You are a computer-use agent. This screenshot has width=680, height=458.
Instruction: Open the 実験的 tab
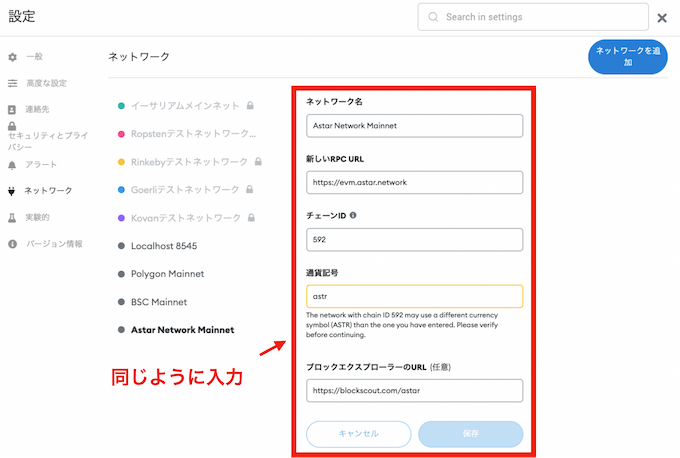tap(37, 217)
